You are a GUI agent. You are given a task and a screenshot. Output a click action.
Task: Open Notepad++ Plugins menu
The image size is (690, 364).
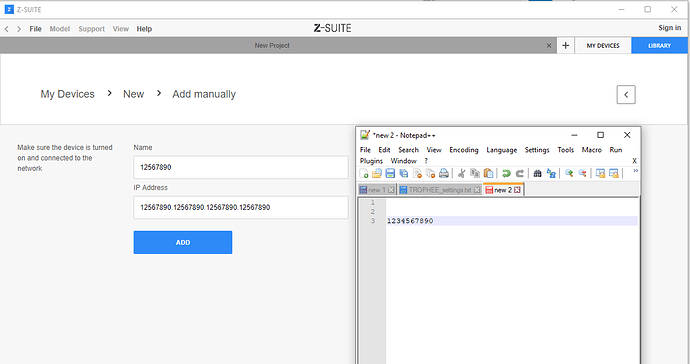[x=371, y=161]
